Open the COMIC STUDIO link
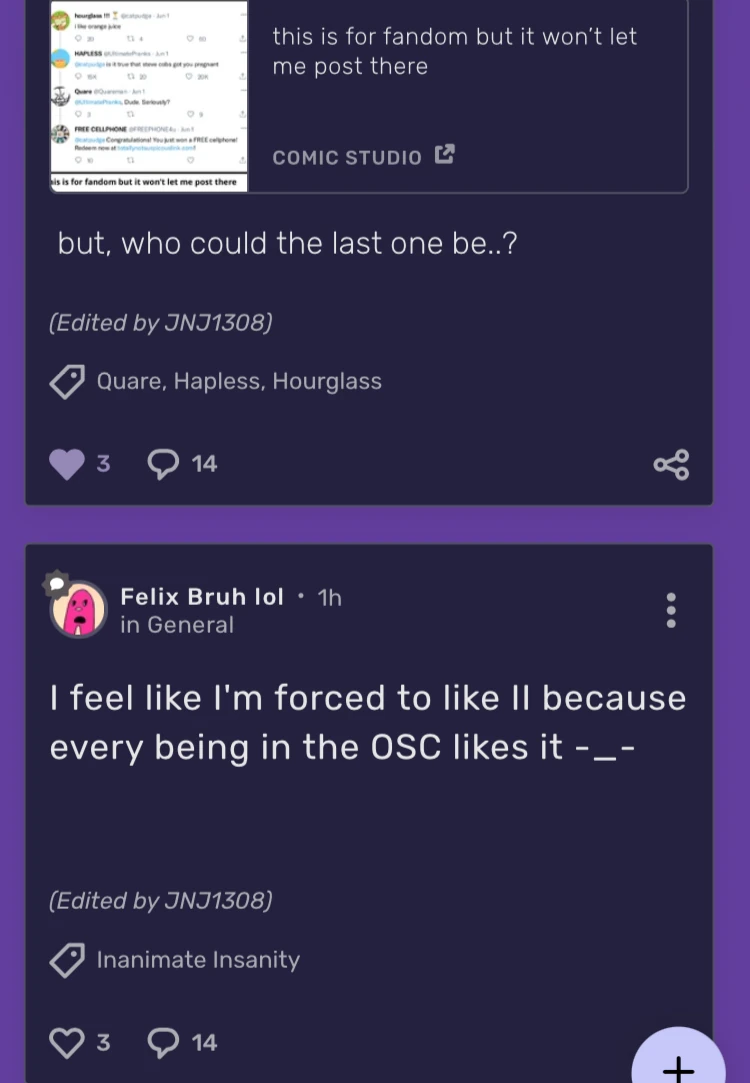This screenshot has height=1083, width=750. tap(346, 157)
